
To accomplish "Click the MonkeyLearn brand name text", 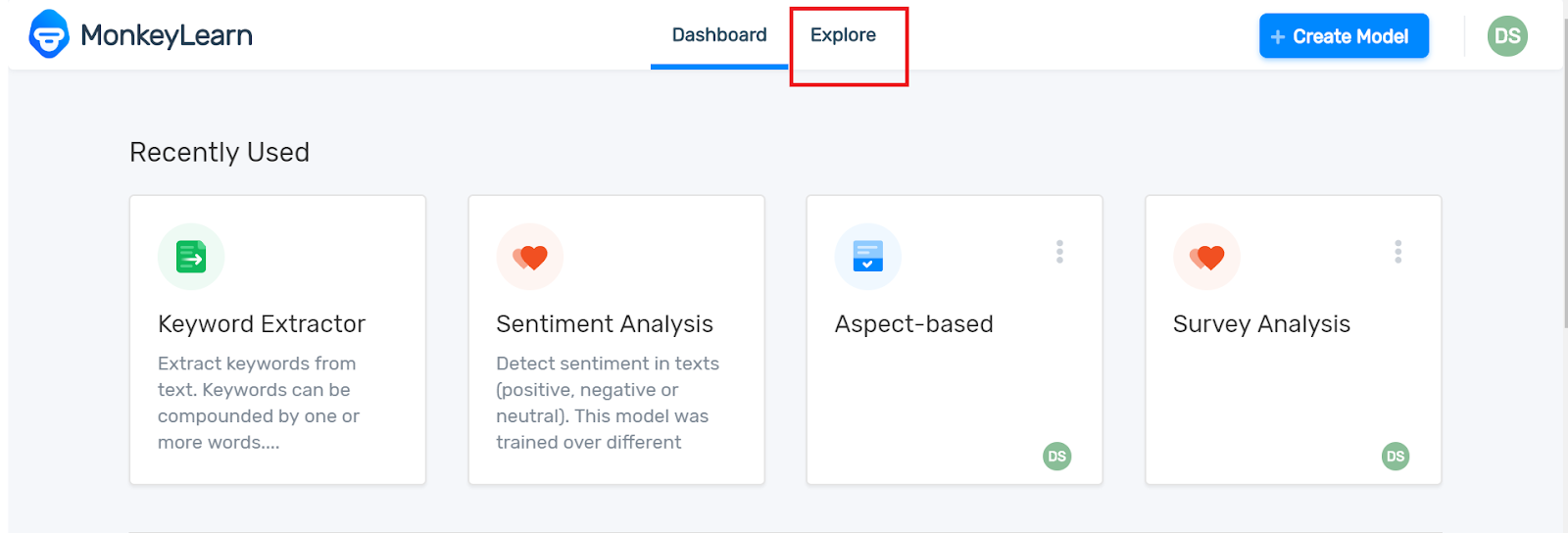I will tap(167, 35).
